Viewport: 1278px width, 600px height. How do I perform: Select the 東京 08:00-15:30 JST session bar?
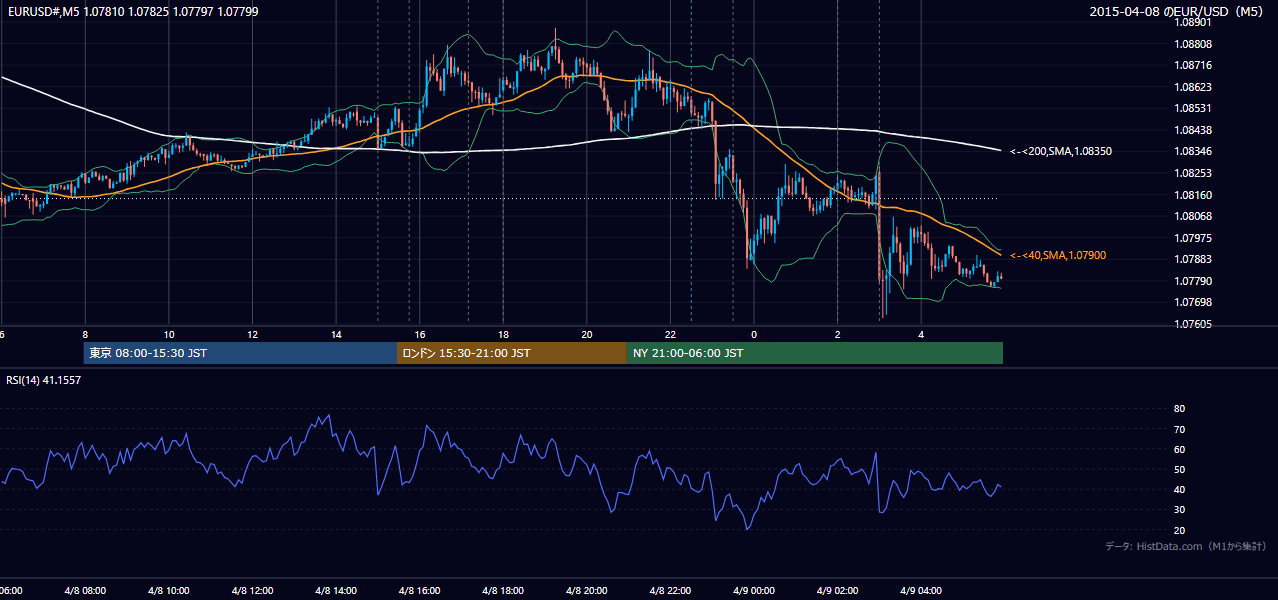pos(240,353)
